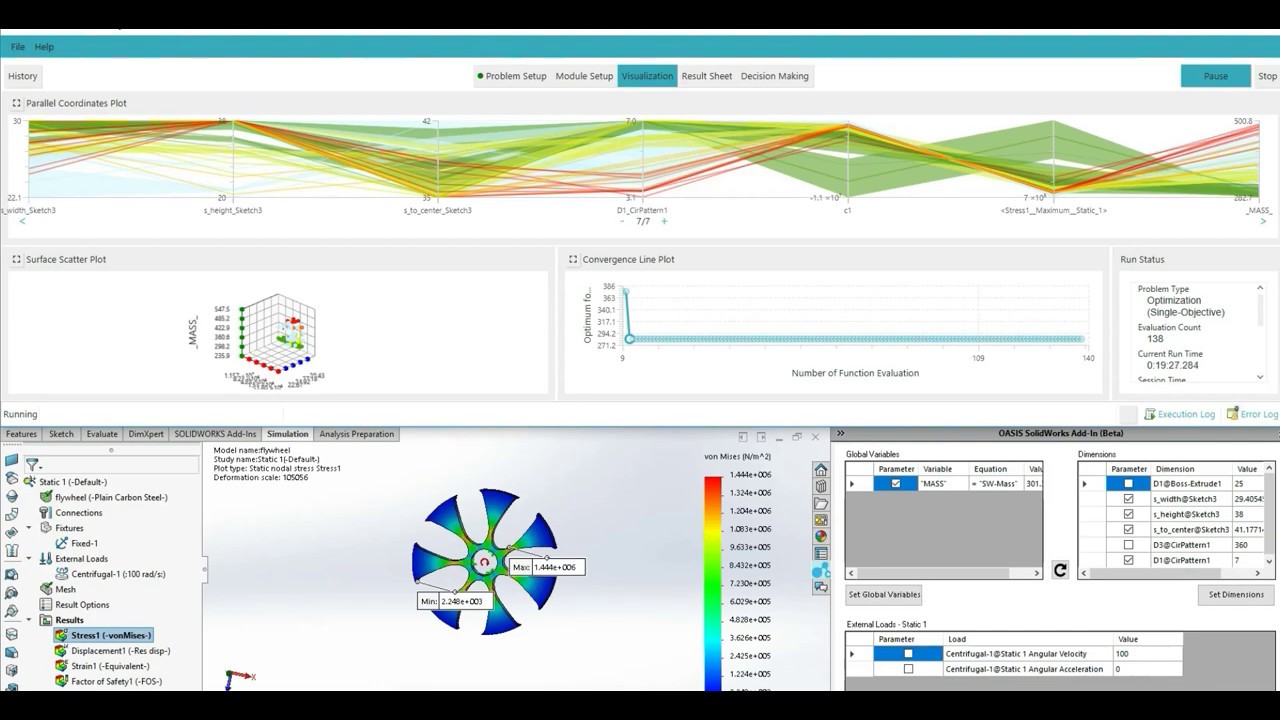
Task: Open the Design Library task pane icon
Action: click(821, 487)
